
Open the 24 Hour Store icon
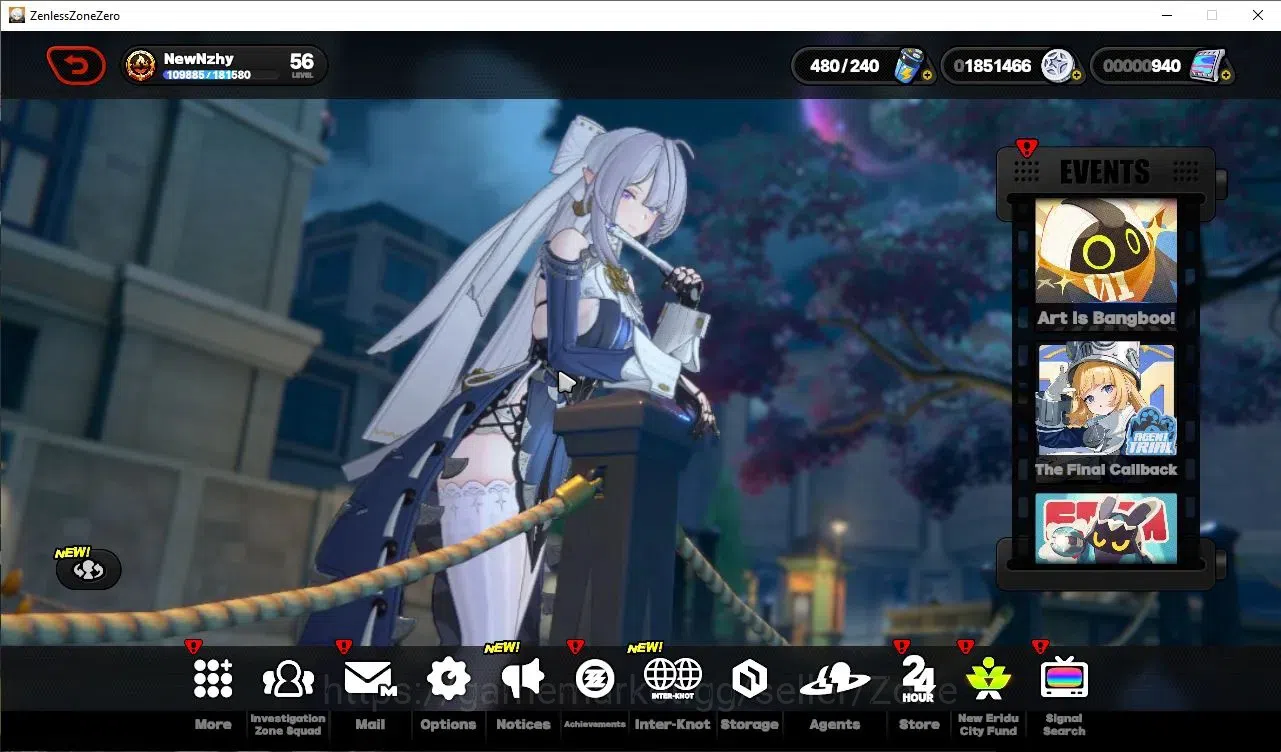point(918,679)
